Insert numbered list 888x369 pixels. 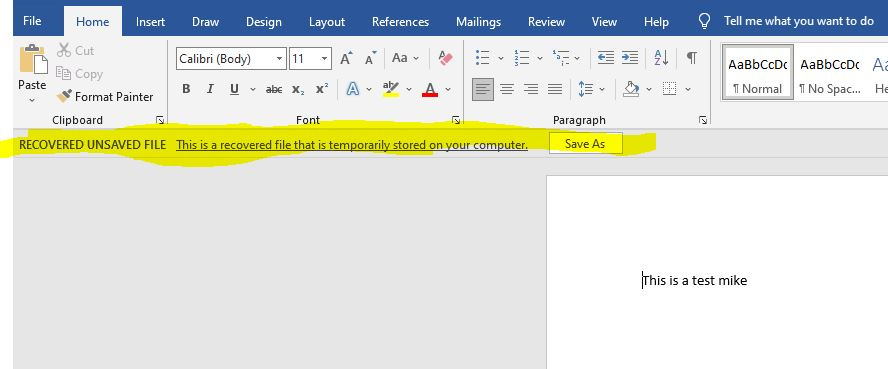(x=522, y=58)
